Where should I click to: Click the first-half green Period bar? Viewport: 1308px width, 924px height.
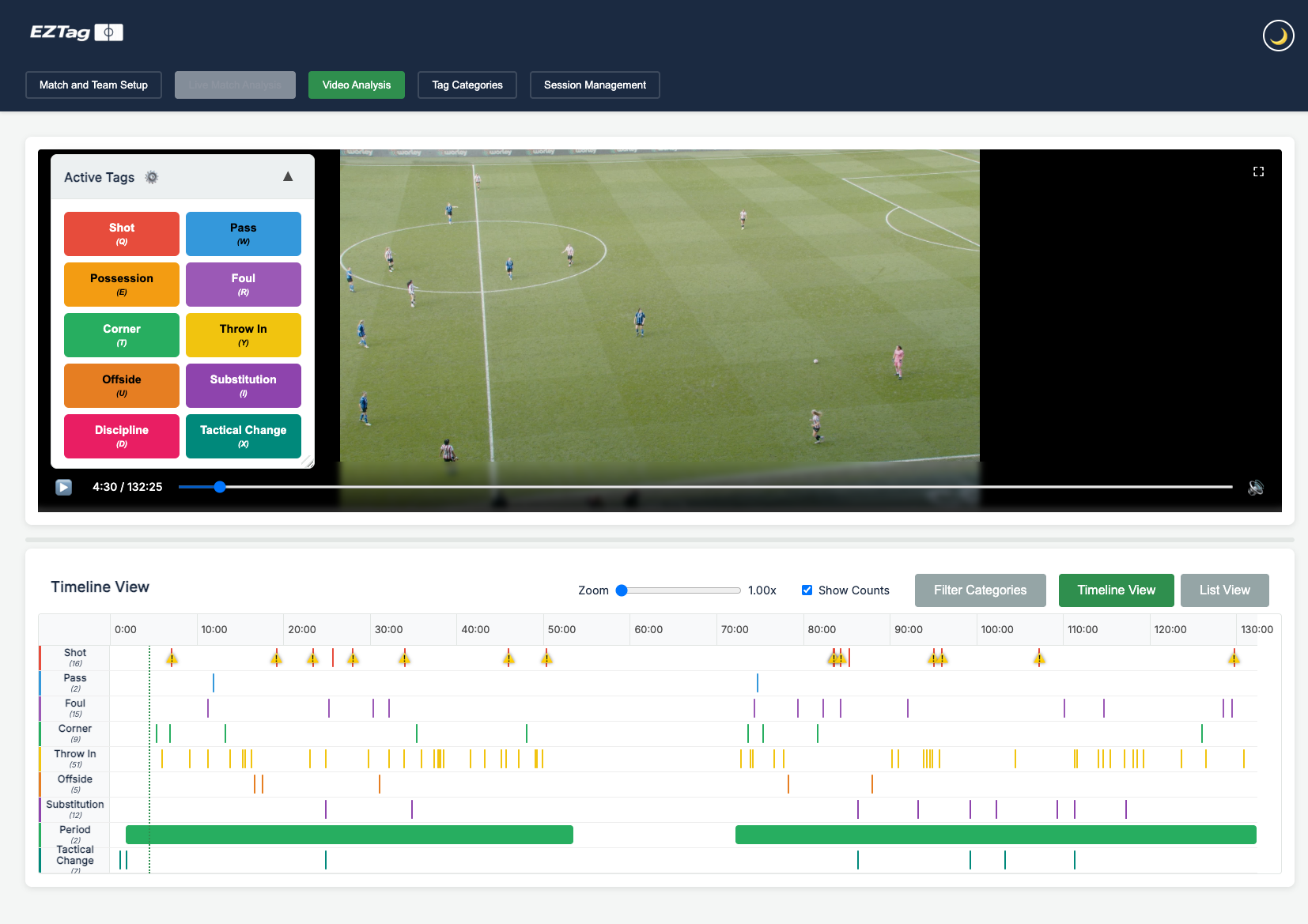[x=349, y=835]
